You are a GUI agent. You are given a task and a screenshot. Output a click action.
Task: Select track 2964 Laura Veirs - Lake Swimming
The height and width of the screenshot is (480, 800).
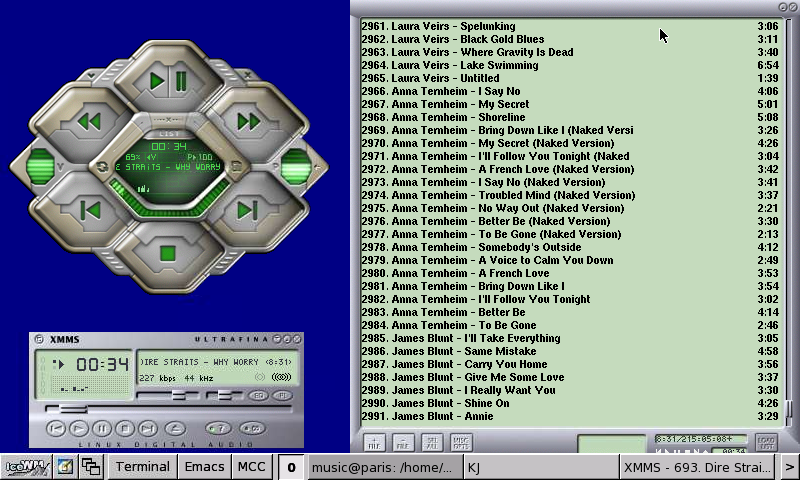click(x=570, y=65)
